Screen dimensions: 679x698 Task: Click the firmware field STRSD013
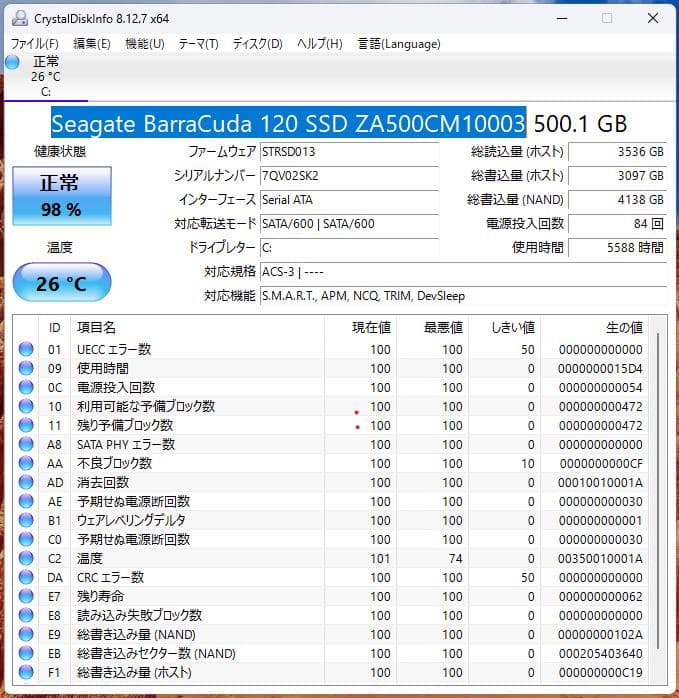click(x=350, y=152)
